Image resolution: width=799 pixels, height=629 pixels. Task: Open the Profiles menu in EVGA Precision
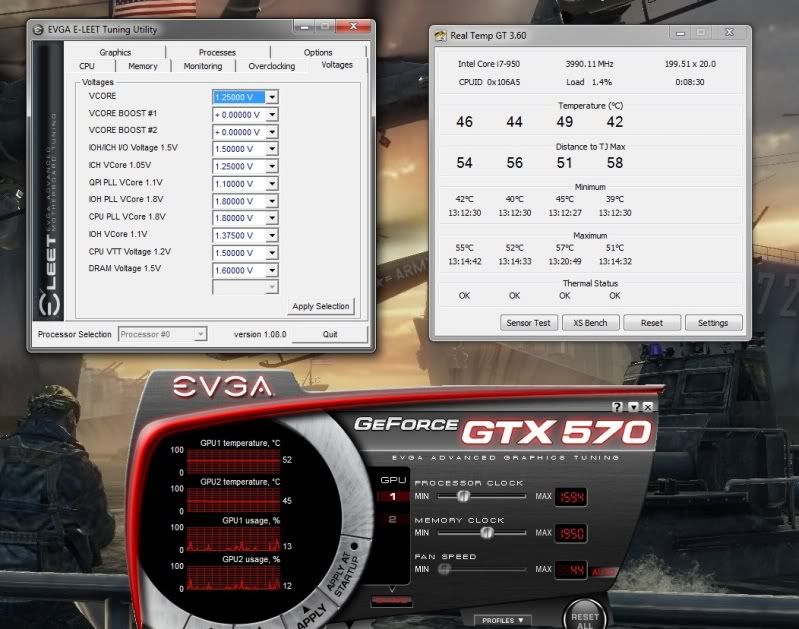502,620
